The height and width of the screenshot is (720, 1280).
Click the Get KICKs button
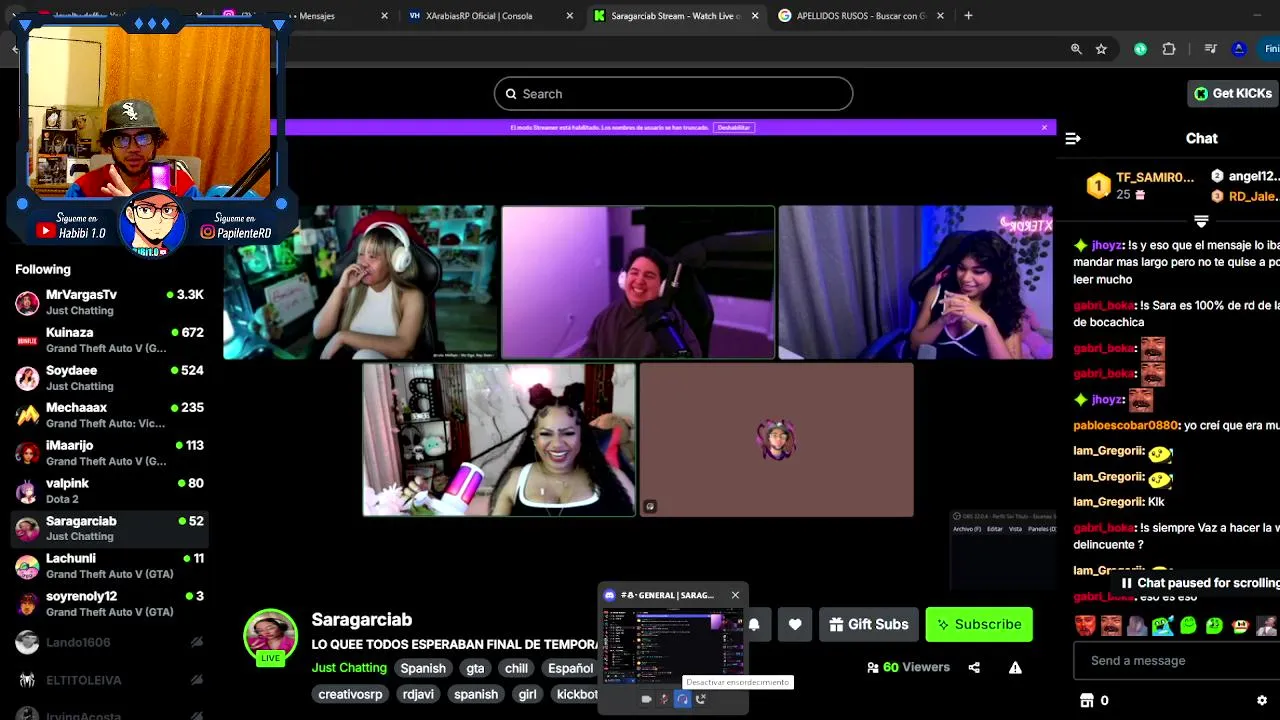coord(1233,93)
